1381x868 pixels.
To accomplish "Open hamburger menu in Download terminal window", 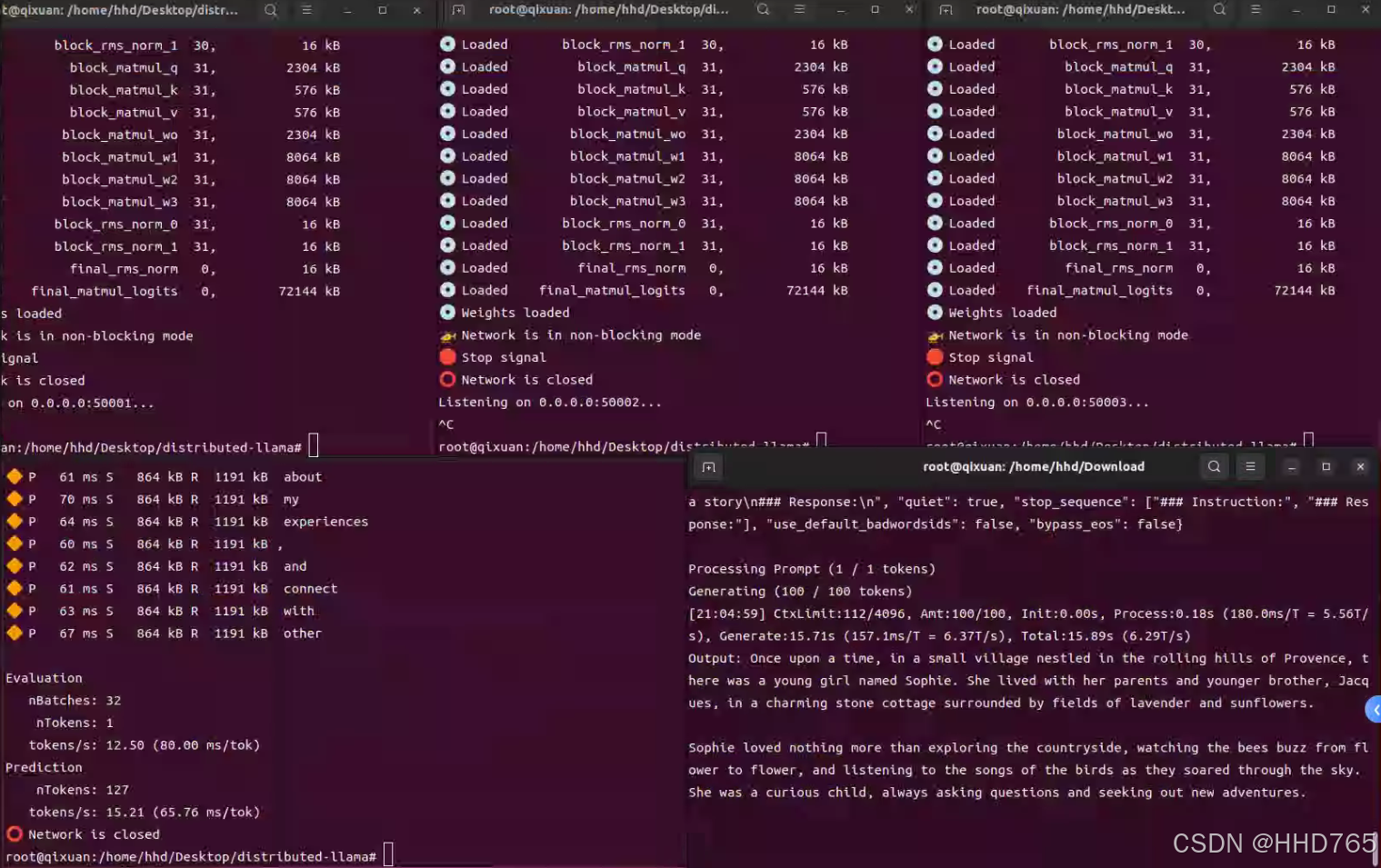I will click(x=1250, y=466).
